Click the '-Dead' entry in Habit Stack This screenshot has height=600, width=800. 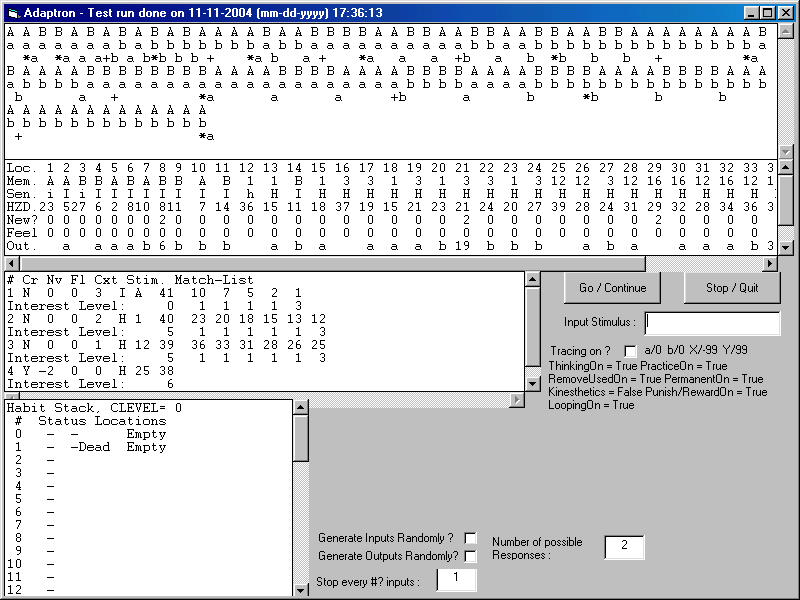(90, 447)
